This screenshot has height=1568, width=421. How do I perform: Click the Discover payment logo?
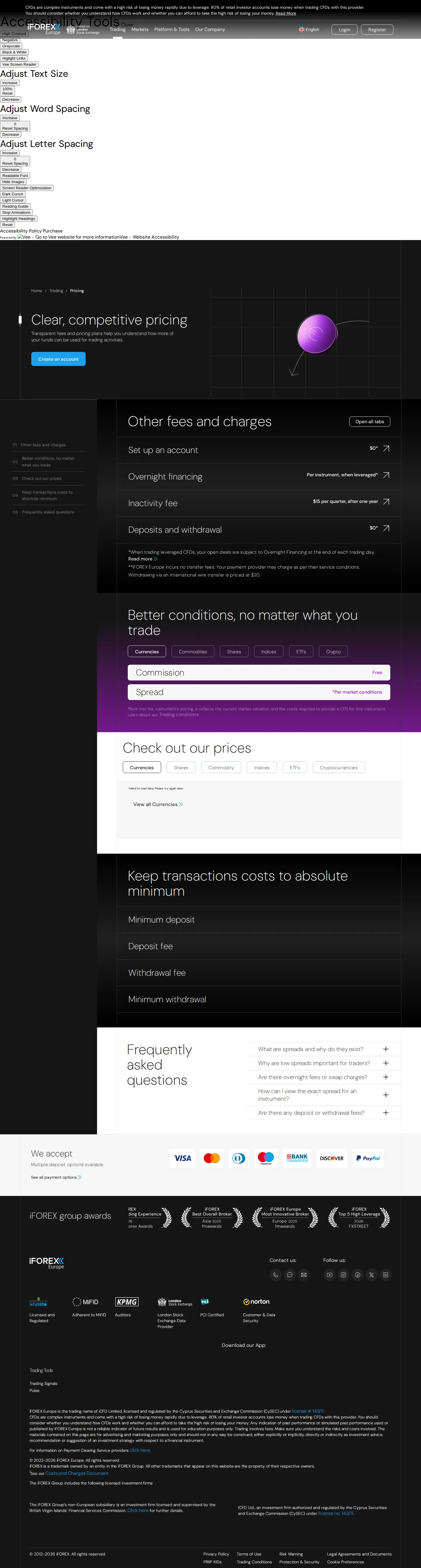tap(332, 1158)
